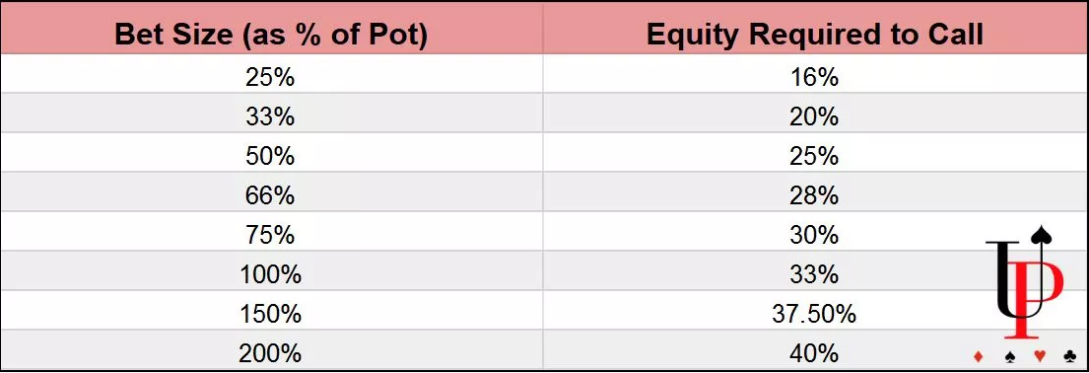The height and width of the screenshot is (373, 1089).
Task: Click the 75% bet size cell
Action: pos(271,236)
